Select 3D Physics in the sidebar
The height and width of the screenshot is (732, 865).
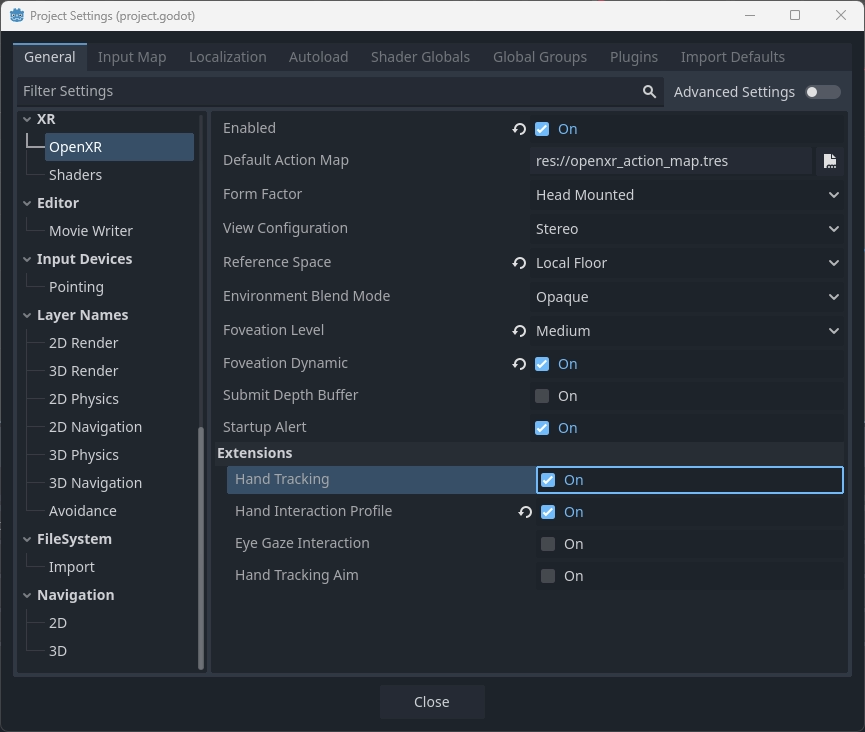click(x=84, y=455)
